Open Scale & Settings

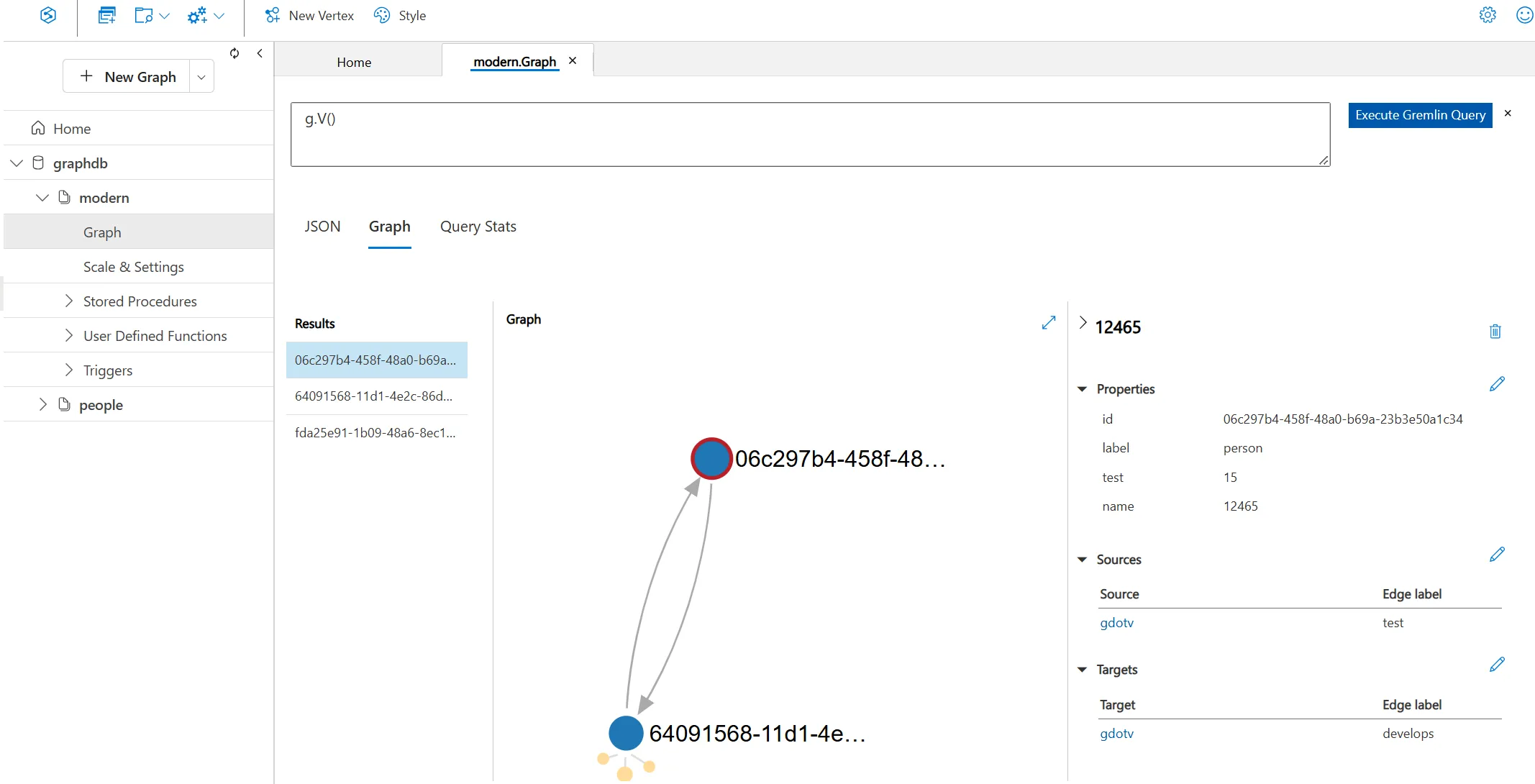click(x=138, y=266)
